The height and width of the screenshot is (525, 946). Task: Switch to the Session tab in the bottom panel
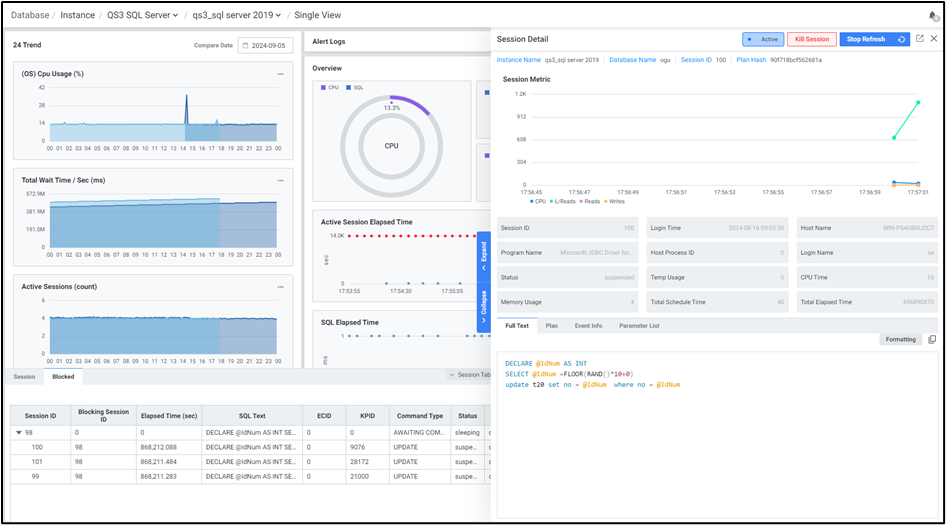tap(24, 377)
